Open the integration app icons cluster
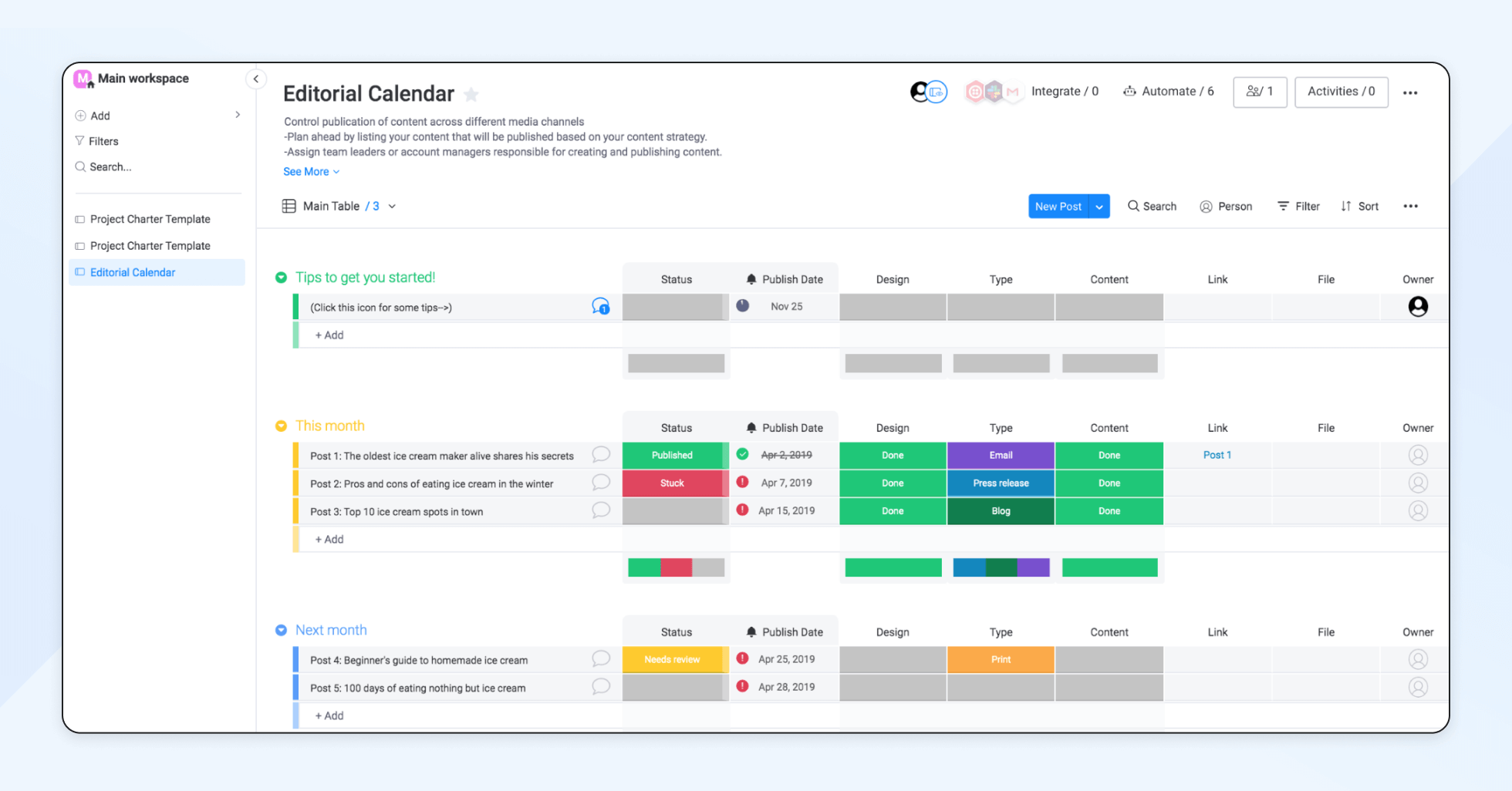Viewport: 1512px width, 791px height. 993,92
